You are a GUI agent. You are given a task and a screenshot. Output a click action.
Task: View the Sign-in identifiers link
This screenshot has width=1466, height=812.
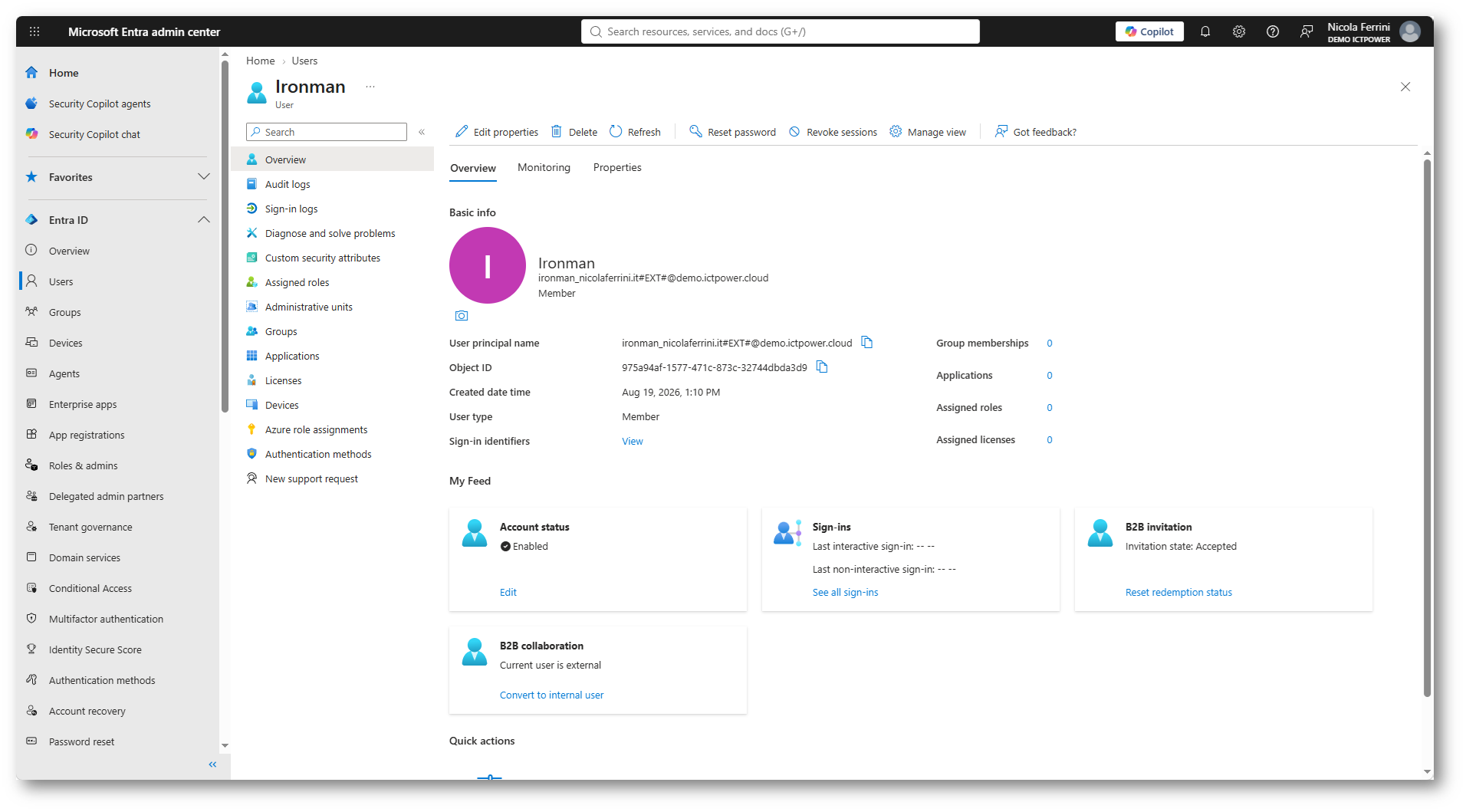[x=633, y=441]
